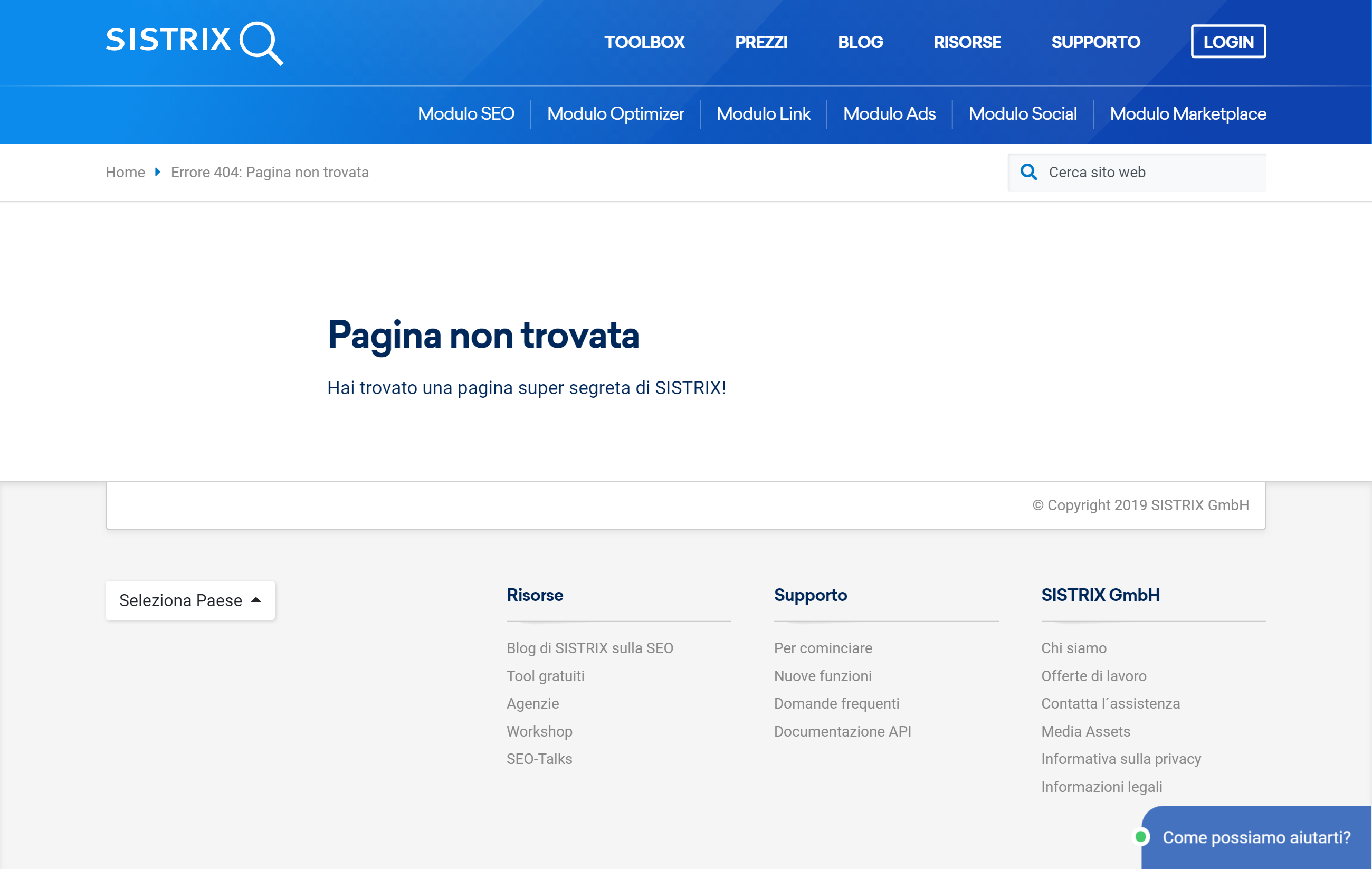Open the RISORSE menu

click(967, 42)
